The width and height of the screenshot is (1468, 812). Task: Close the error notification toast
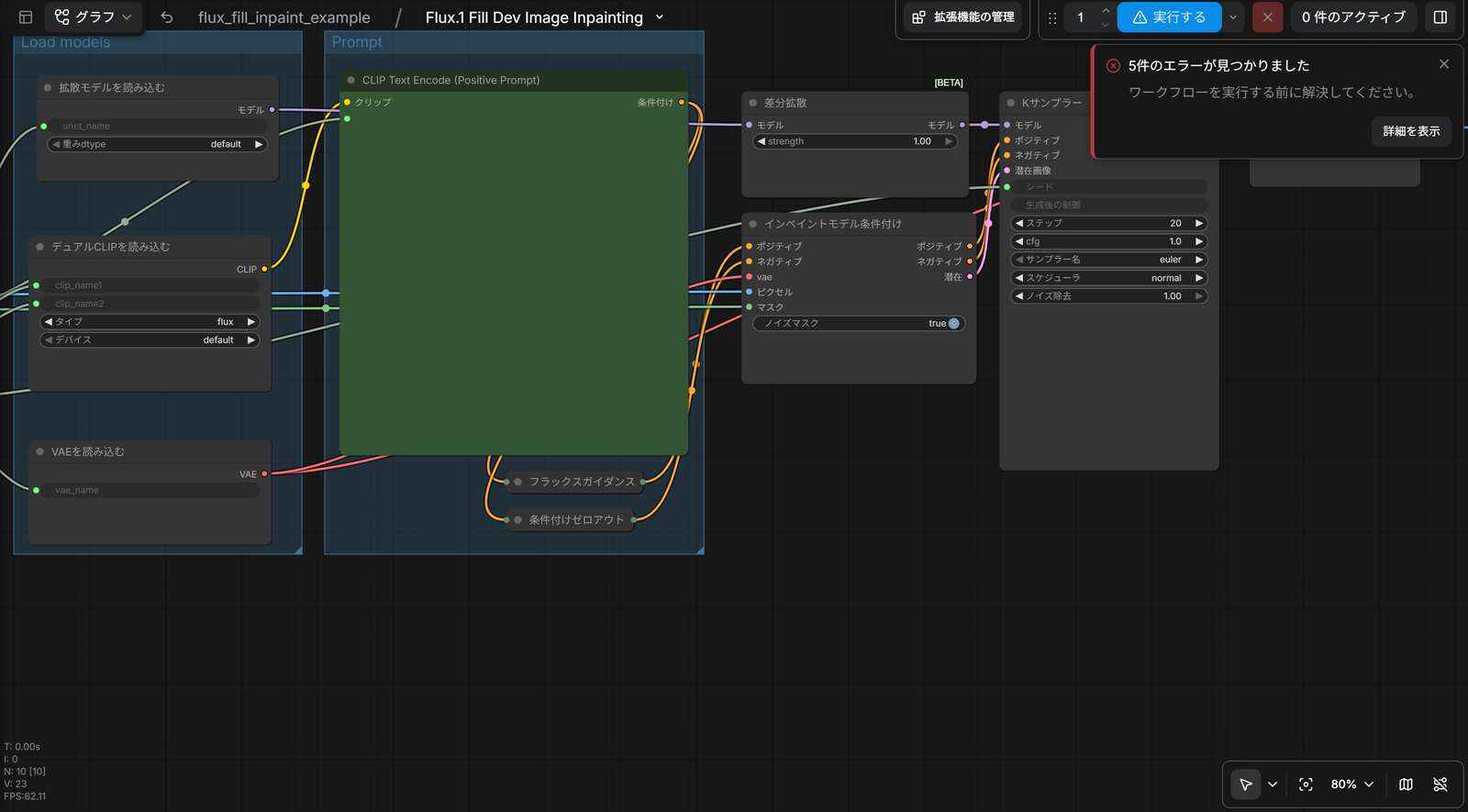coord(1444,64)
